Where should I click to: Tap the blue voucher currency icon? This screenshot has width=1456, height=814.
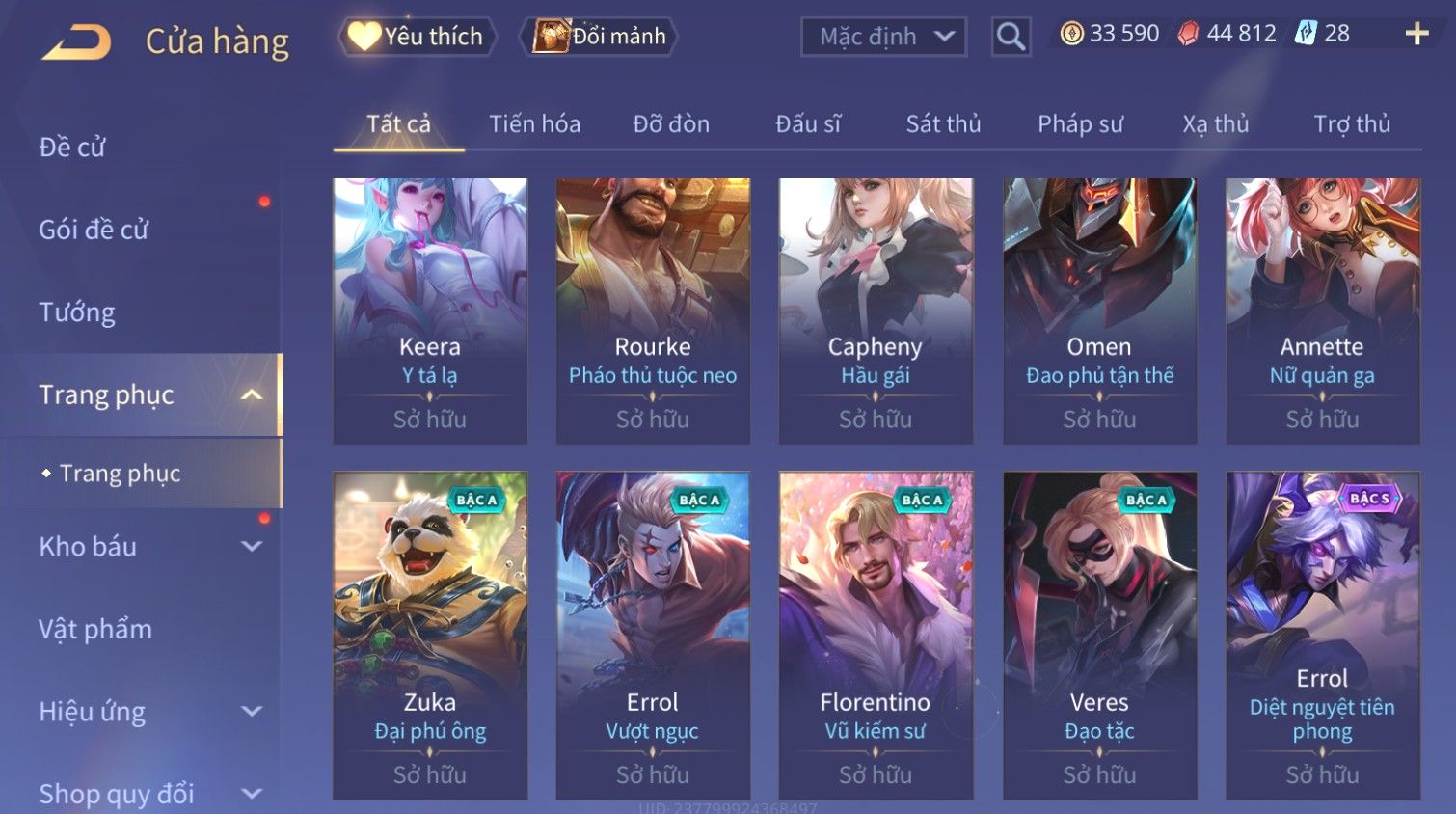click(x=1306, y=34)
